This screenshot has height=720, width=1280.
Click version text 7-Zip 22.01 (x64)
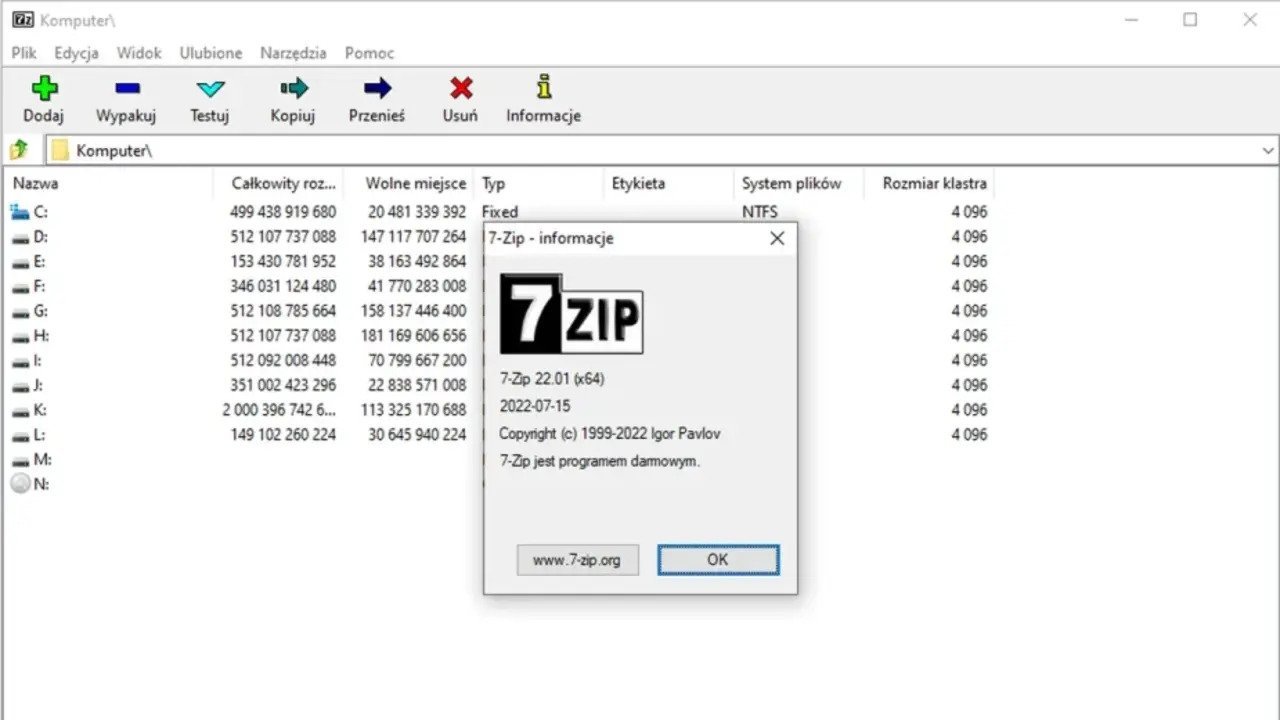(x=552, y=379)
